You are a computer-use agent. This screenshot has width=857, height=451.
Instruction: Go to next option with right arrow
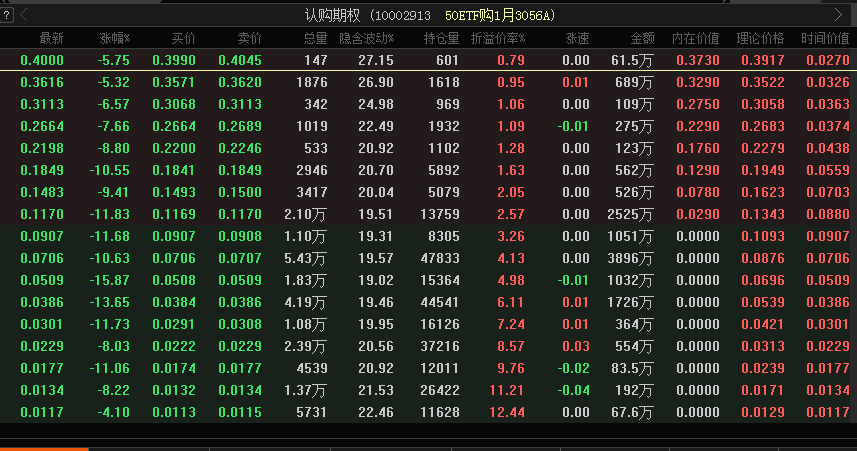point(838,15)
